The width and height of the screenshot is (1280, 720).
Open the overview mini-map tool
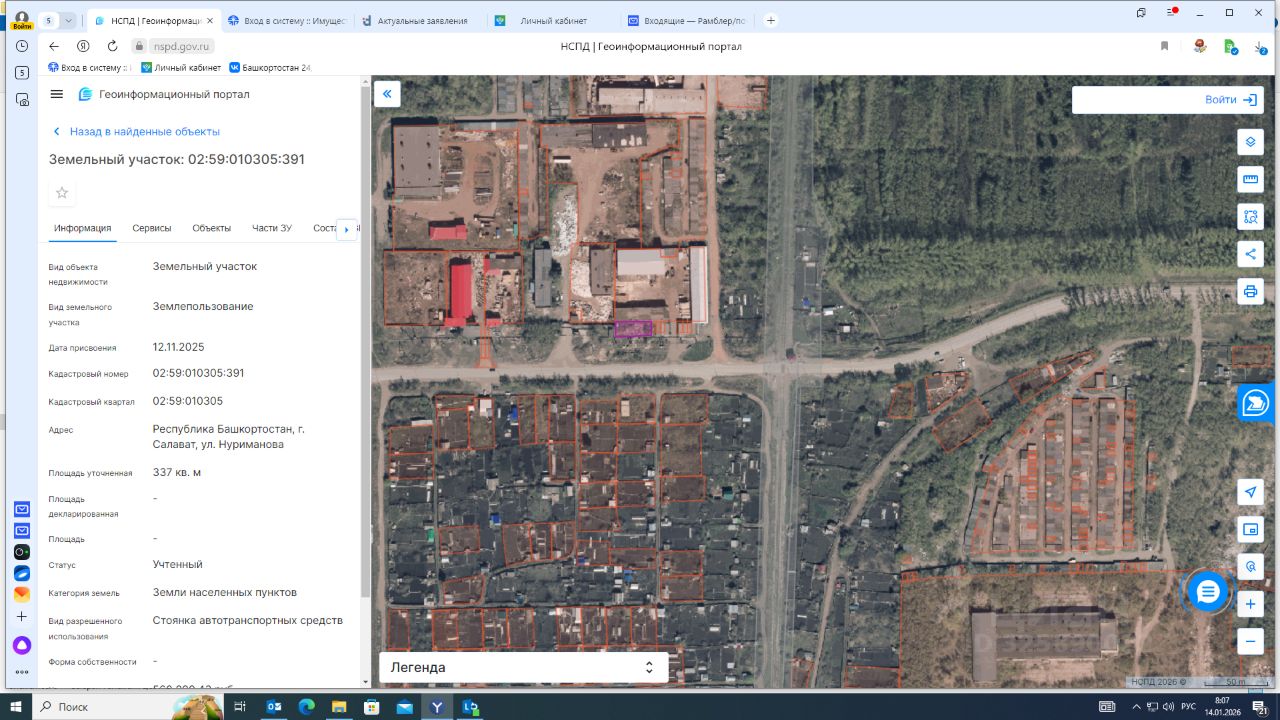(x=1250, y=529)
